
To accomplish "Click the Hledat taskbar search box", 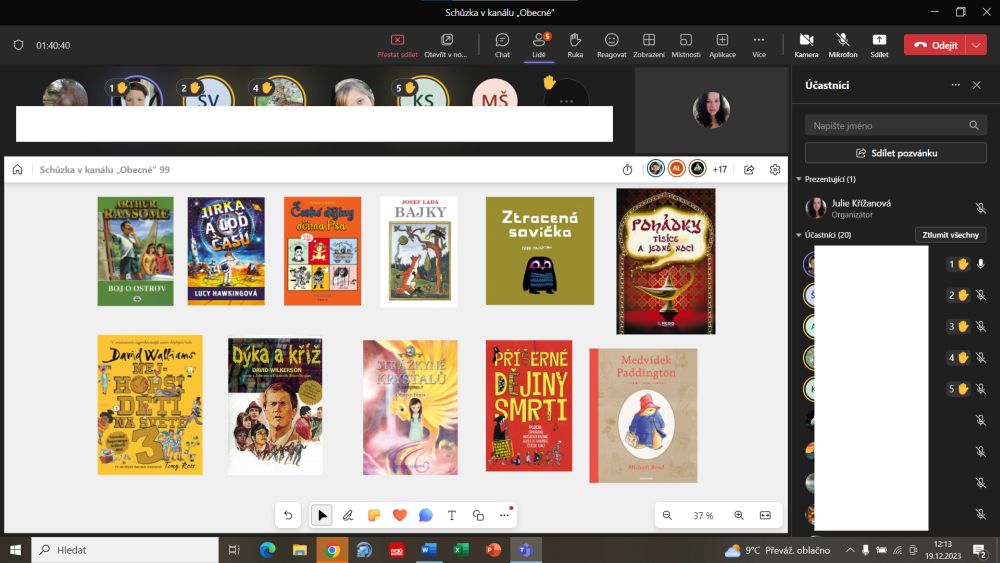I will coord(125,550).
